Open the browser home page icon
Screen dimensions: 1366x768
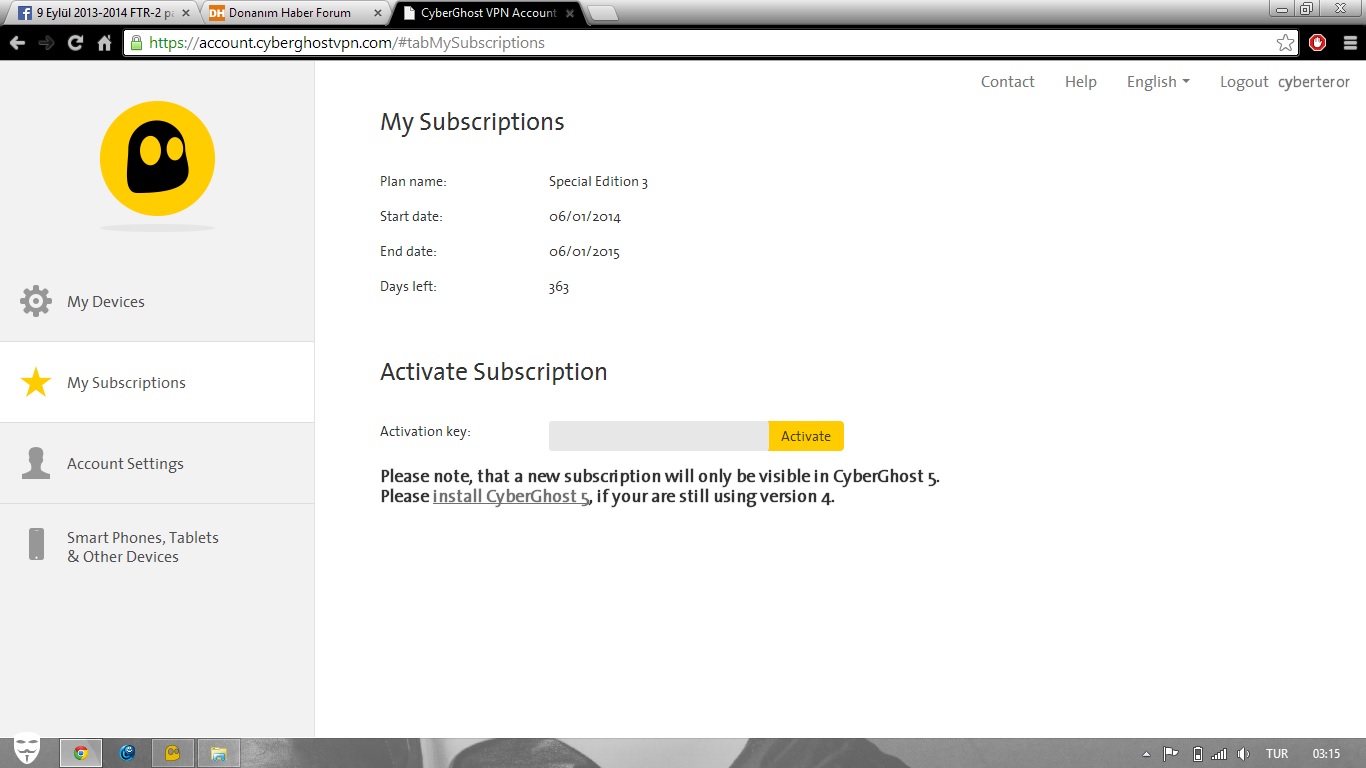[x=104, y=43]
